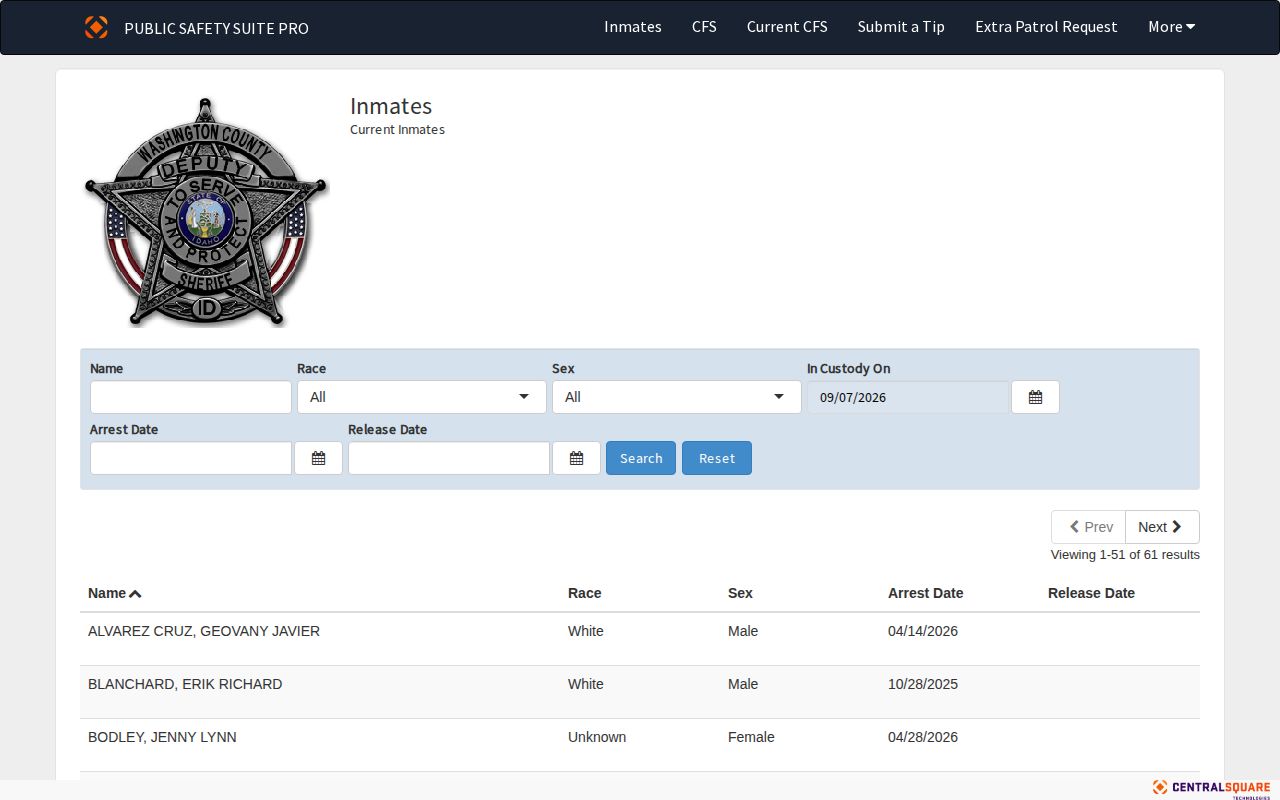Click the Reset button
Viewport: 1280px width, 800px height.
pyautogui.click(x=717, y=458)
